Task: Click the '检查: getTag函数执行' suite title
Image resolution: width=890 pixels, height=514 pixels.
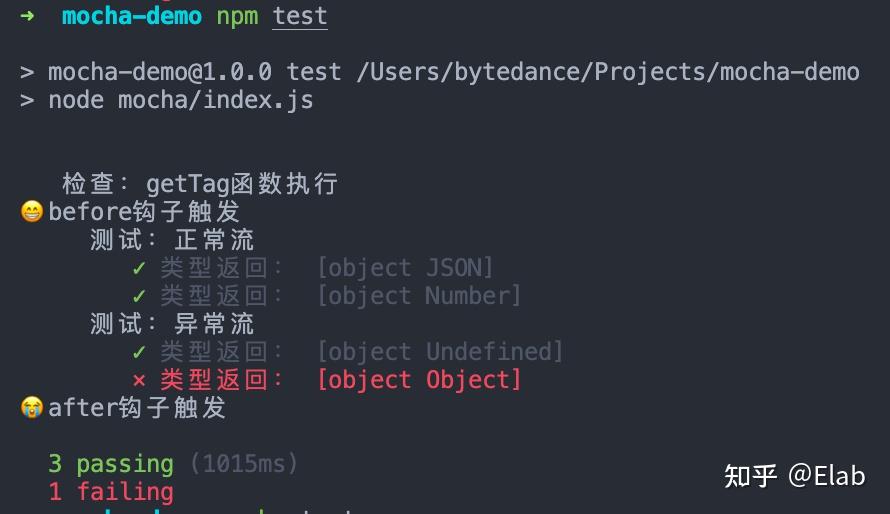Action: coord(200,184)
